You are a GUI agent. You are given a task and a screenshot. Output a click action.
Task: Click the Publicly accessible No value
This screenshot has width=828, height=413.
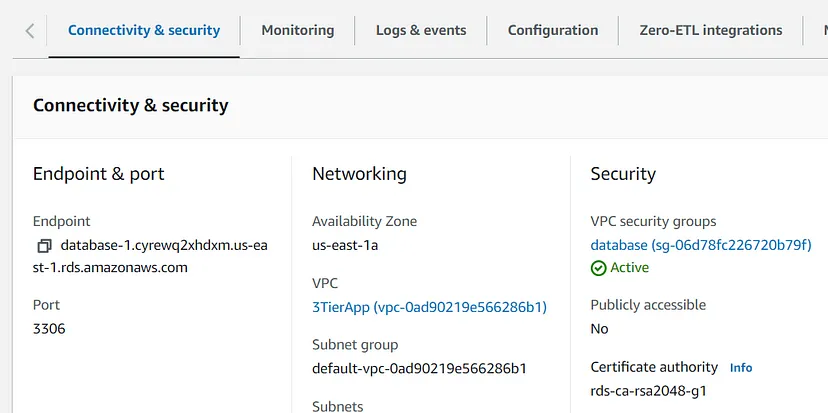pos(599,328)
